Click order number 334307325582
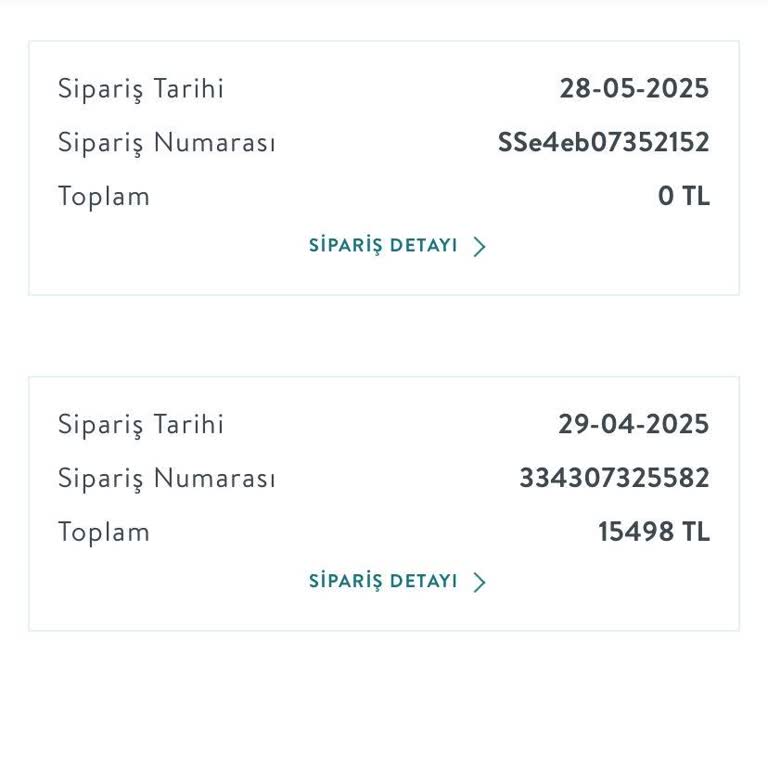The image size is (768, 768). pyautogui.click(x=614, y=479)
